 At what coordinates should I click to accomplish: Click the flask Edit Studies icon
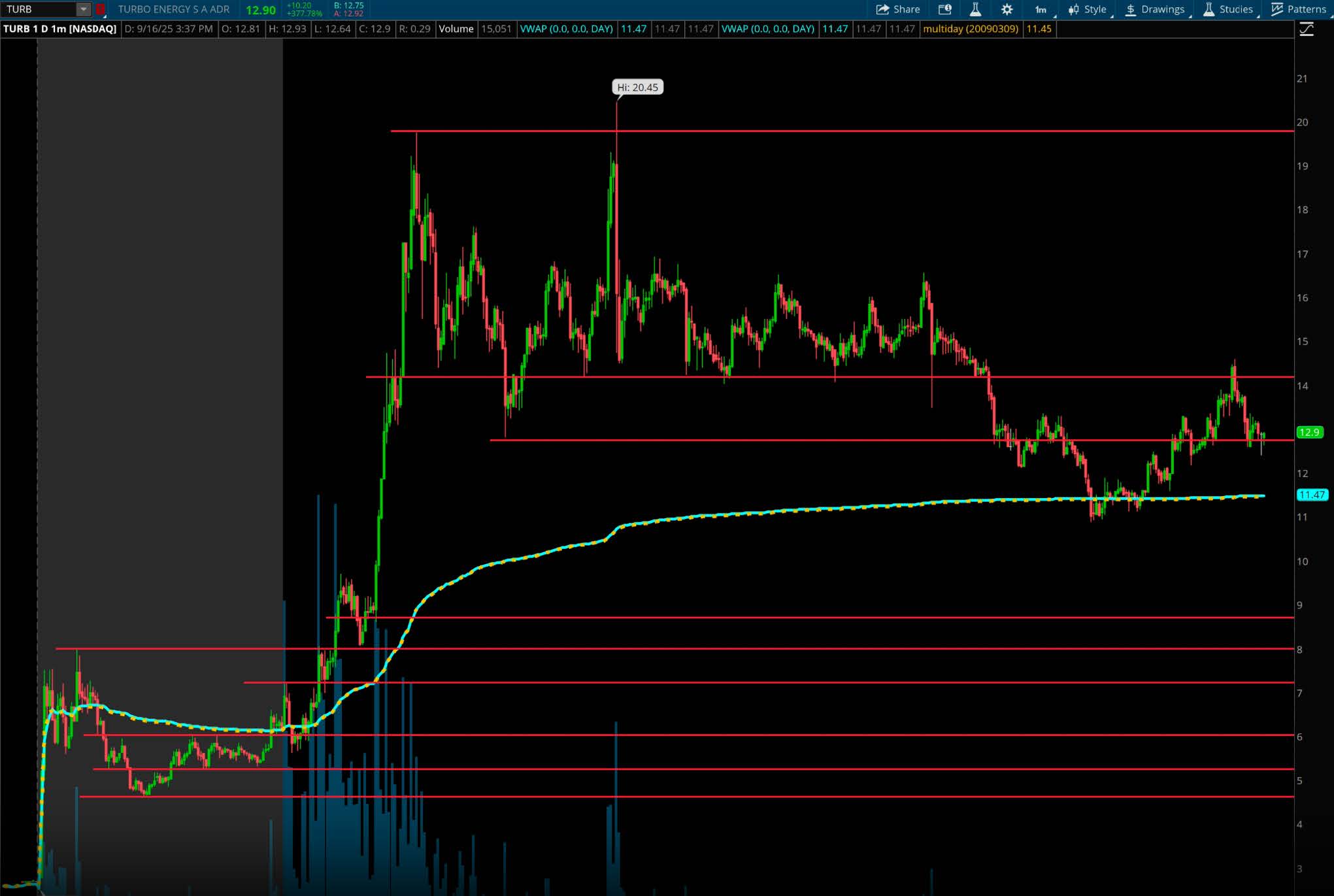coord(975,9)
